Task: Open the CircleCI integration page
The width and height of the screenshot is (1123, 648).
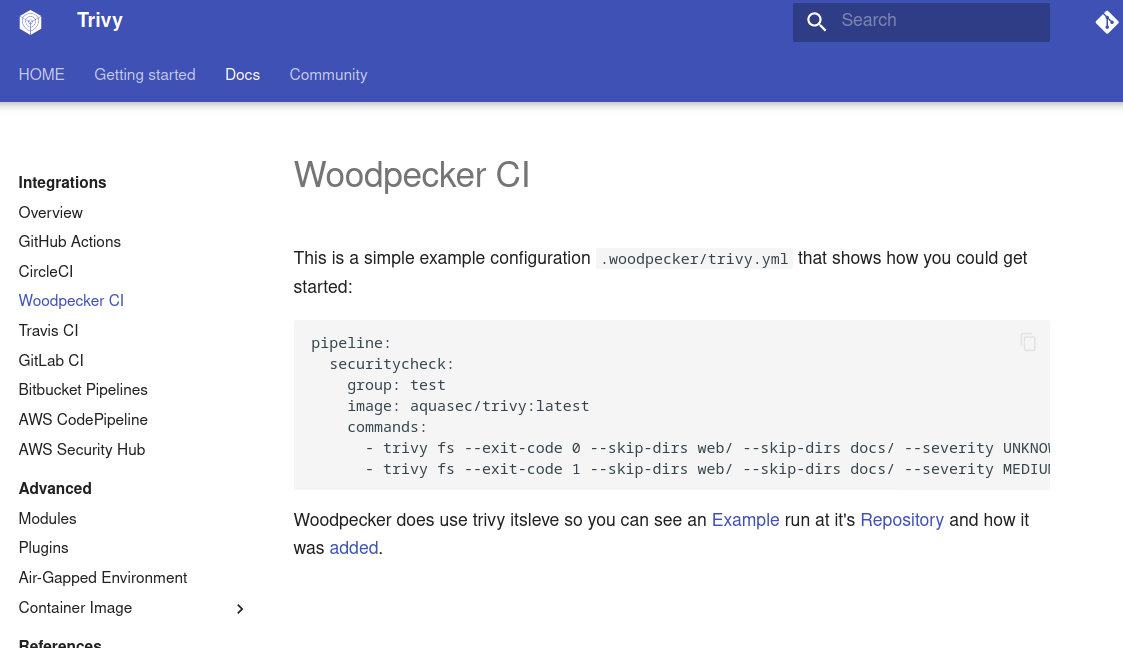Action: 46,271
